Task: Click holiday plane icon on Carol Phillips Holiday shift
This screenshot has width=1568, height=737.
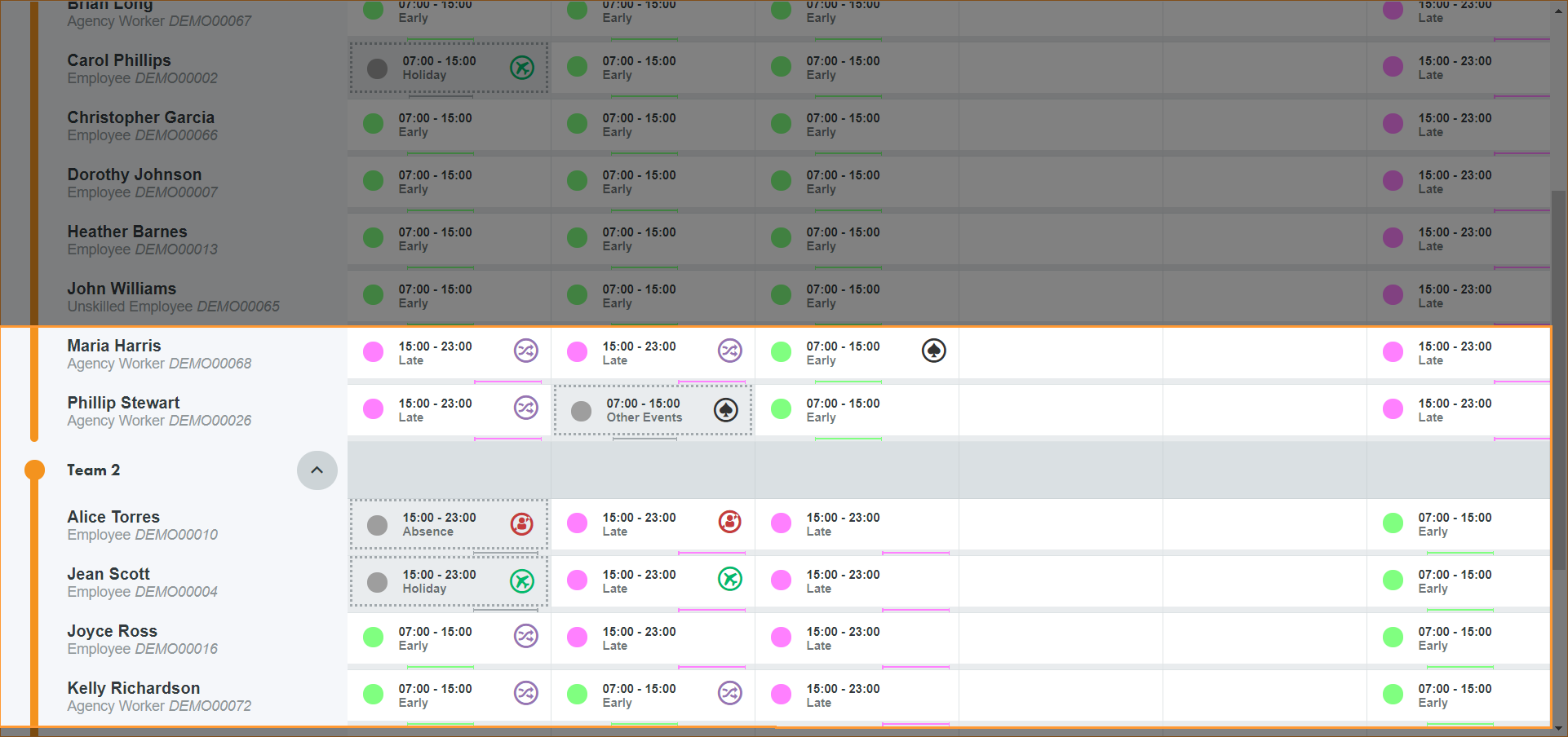Action: (521, 67)
